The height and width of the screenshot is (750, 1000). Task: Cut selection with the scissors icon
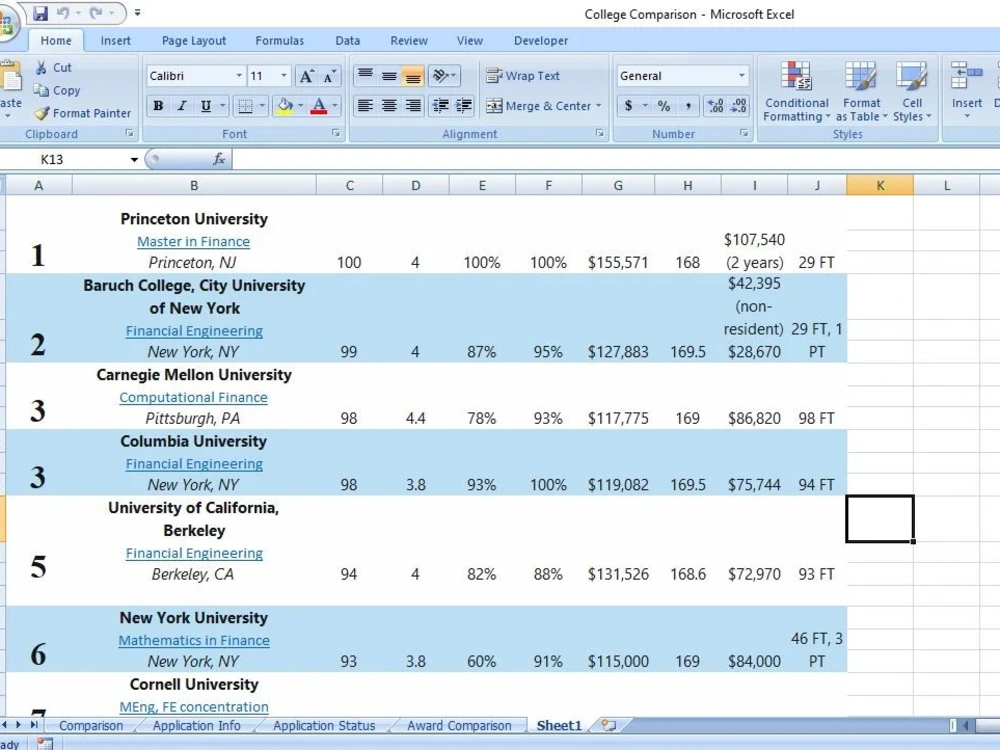[x=41, y=68]
